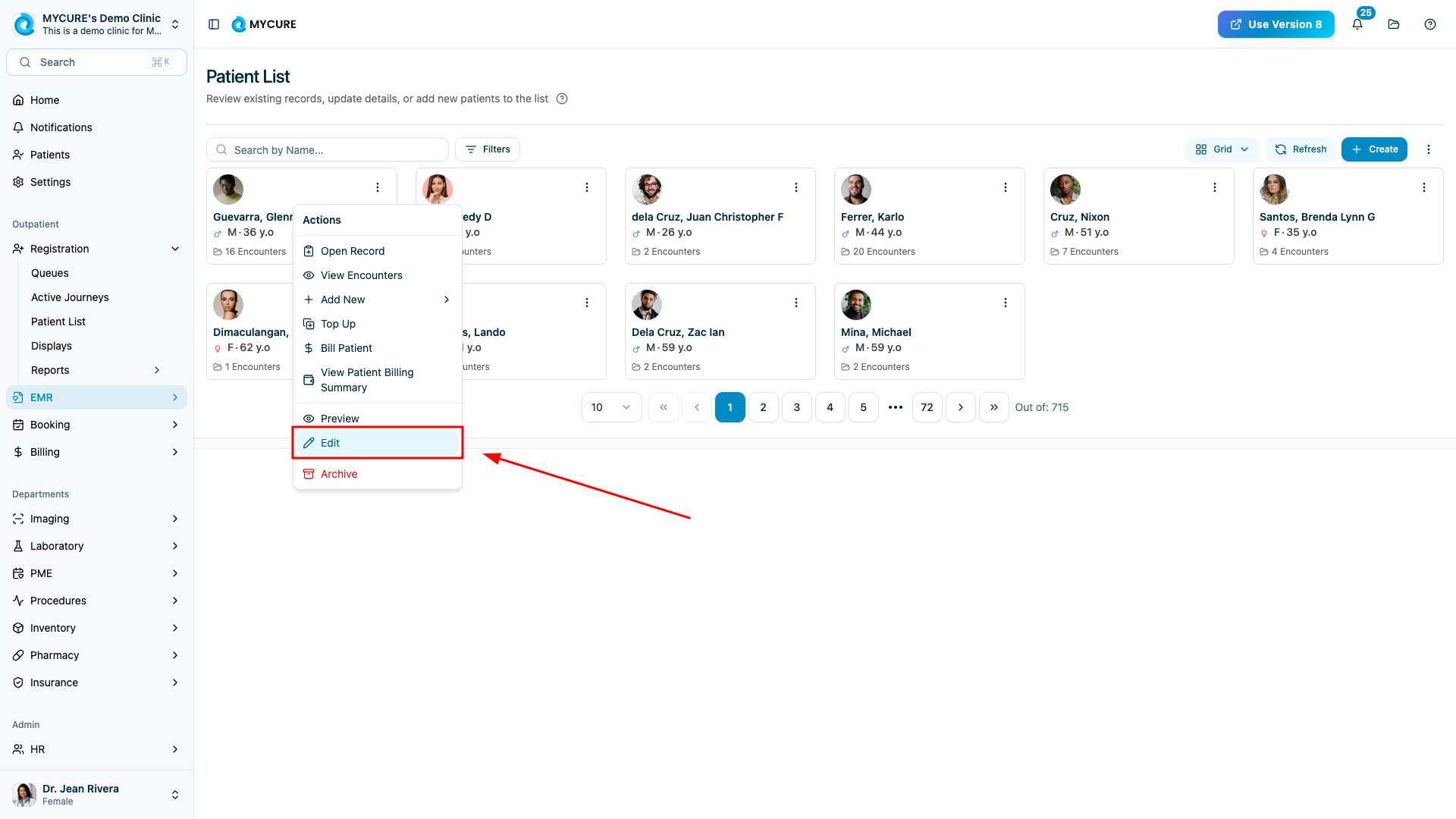Toggle the sidebar collapse icon

(214, 24)
